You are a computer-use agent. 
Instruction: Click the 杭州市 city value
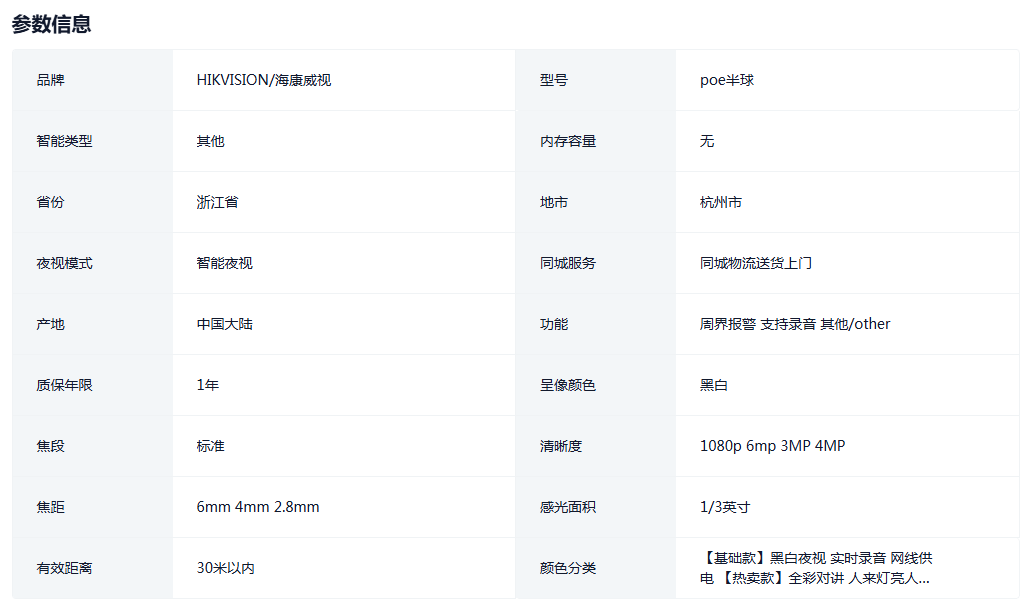[720, 202]
